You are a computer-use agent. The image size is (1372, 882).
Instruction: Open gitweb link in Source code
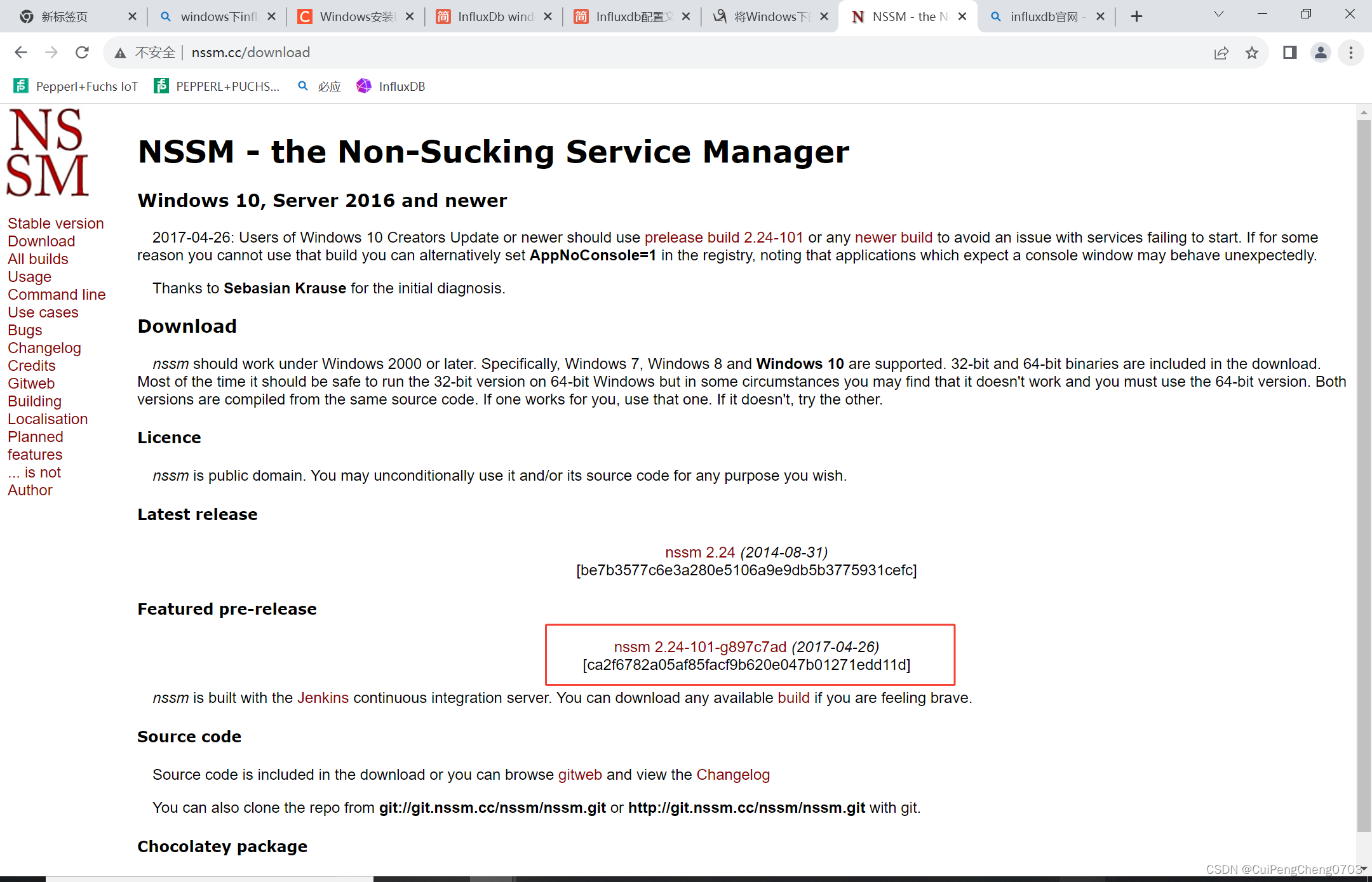click(580, 775)
